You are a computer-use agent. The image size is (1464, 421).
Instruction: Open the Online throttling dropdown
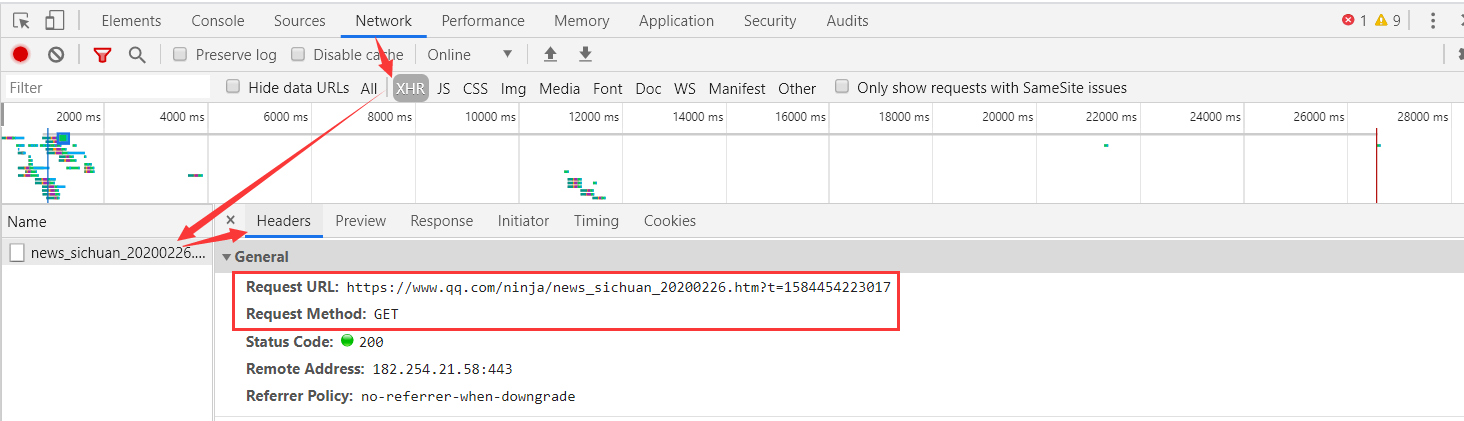click(x=470, y=55)
